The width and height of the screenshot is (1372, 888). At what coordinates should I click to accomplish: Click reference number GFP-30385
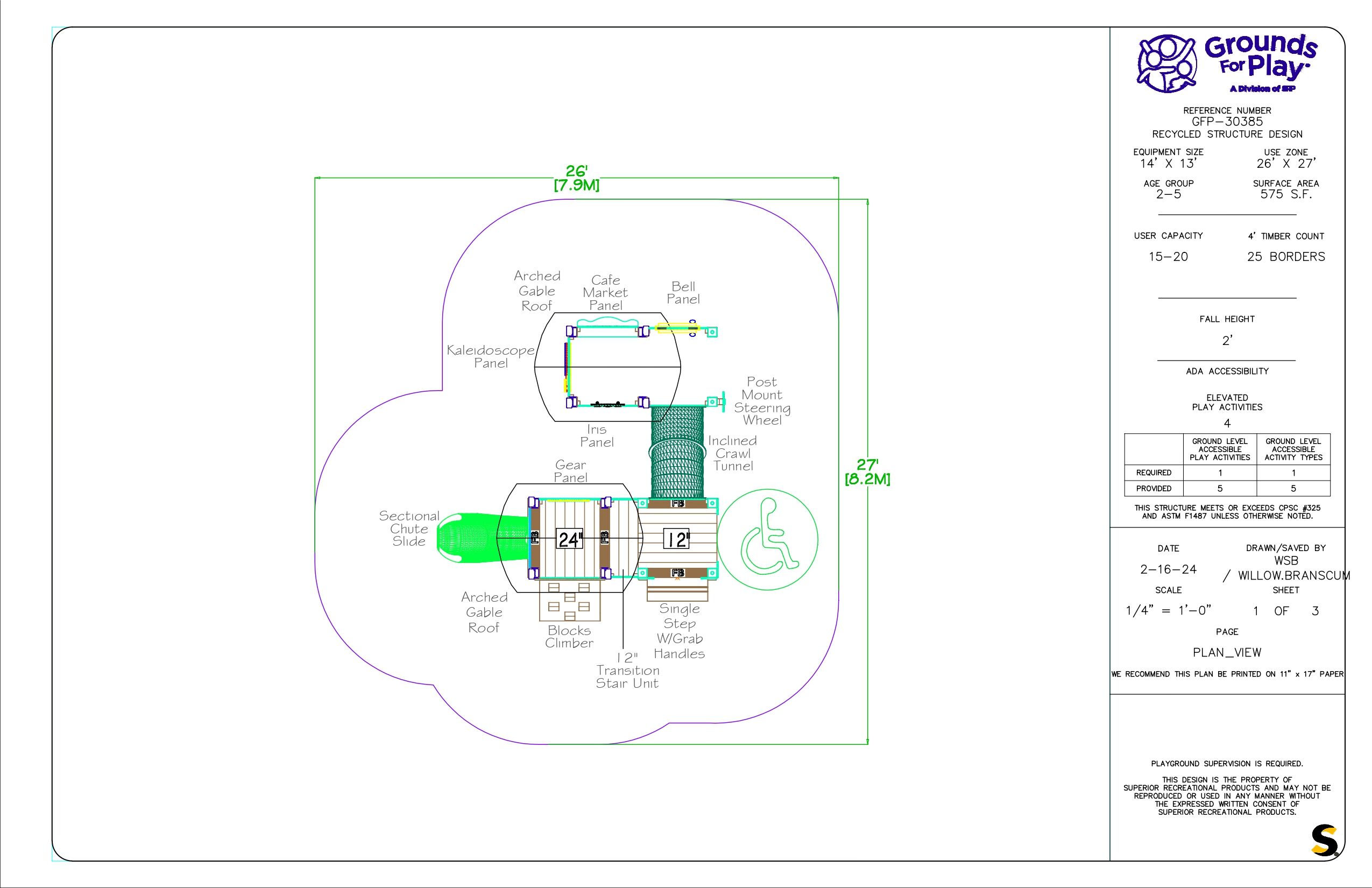point(1227,122)
